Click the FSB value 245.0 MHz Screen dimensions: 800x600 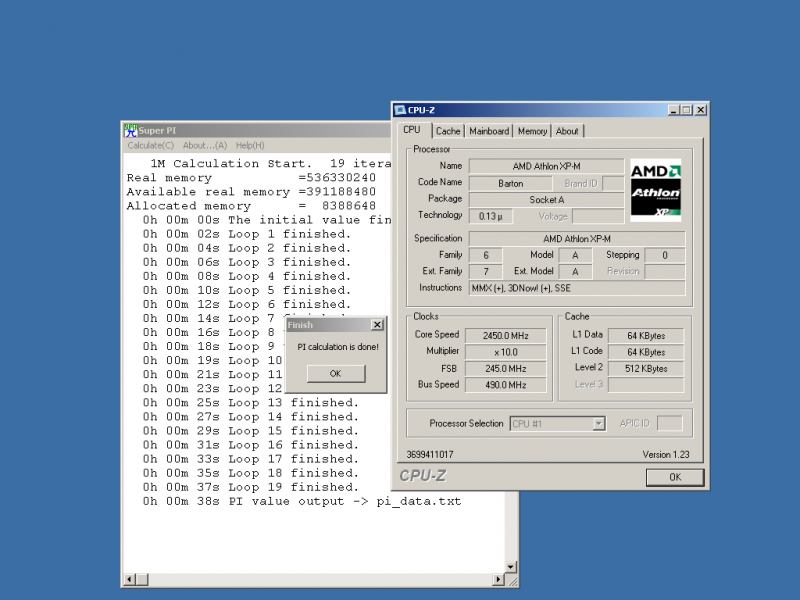tap(506, 368)
